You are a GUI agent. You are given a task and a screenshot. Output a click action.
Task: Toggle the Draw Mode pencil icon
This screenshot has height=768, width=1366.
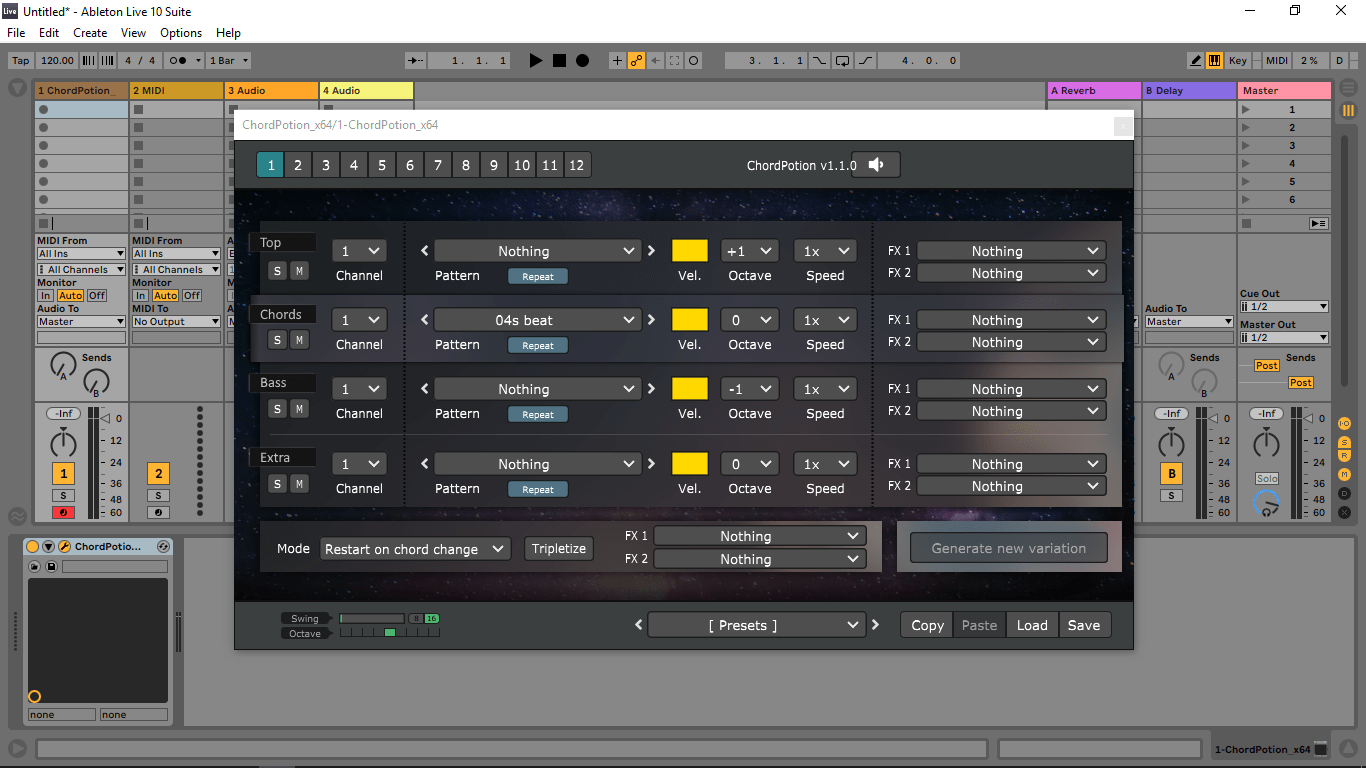(x=1196, y=61)
